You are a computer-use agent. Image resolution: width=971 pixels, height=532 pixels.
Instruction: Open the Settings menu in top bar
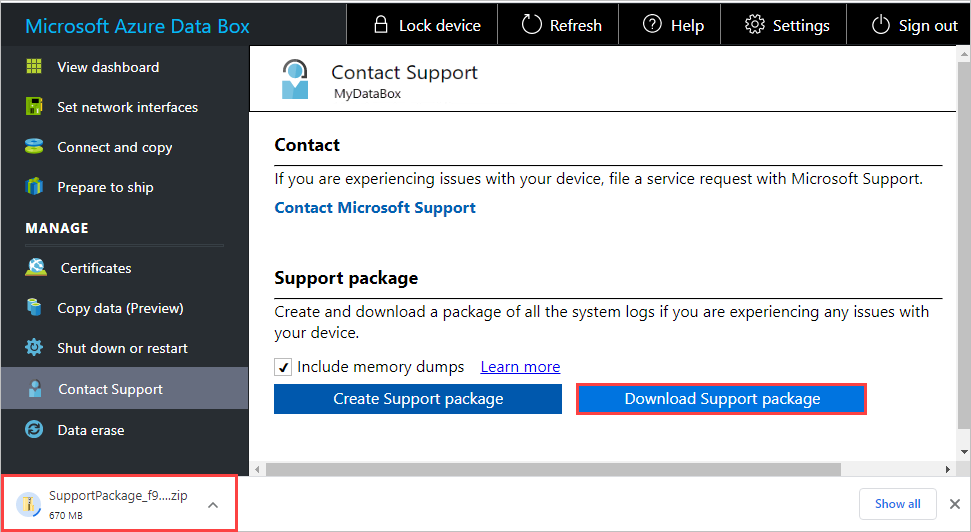[787, 26]
